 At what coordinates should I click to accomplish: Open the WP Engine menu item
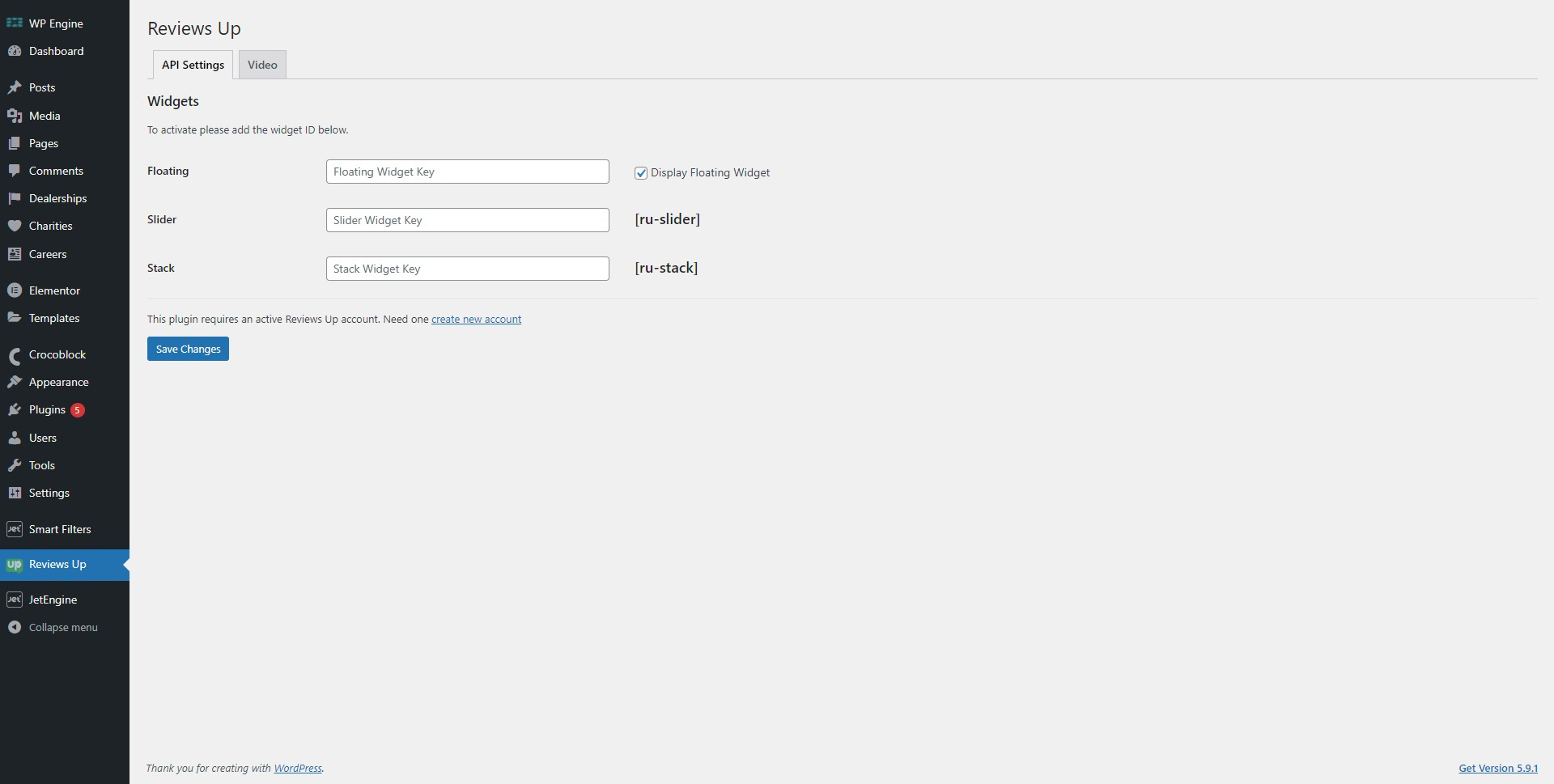[x=65, y=23]
